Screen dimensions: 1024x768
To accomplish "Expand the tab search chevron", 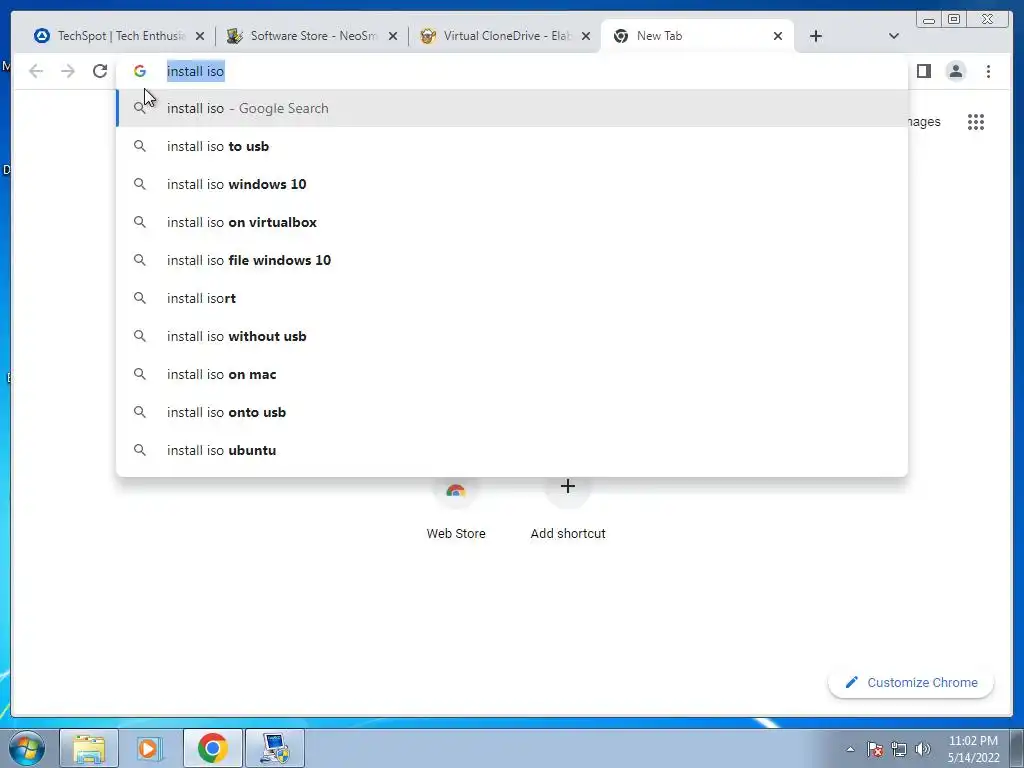I will pos(894,36).
